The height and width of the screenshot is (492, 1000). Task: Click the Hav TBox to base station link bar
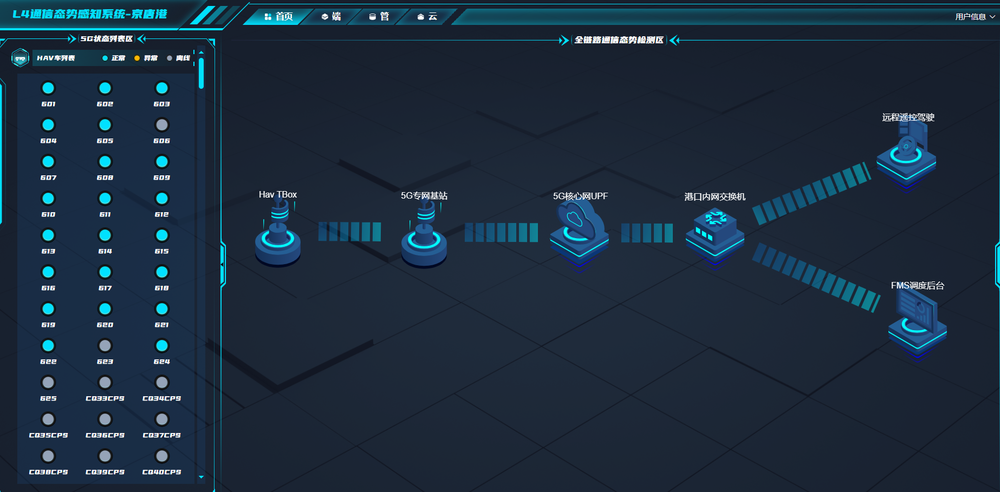(349, 232)
